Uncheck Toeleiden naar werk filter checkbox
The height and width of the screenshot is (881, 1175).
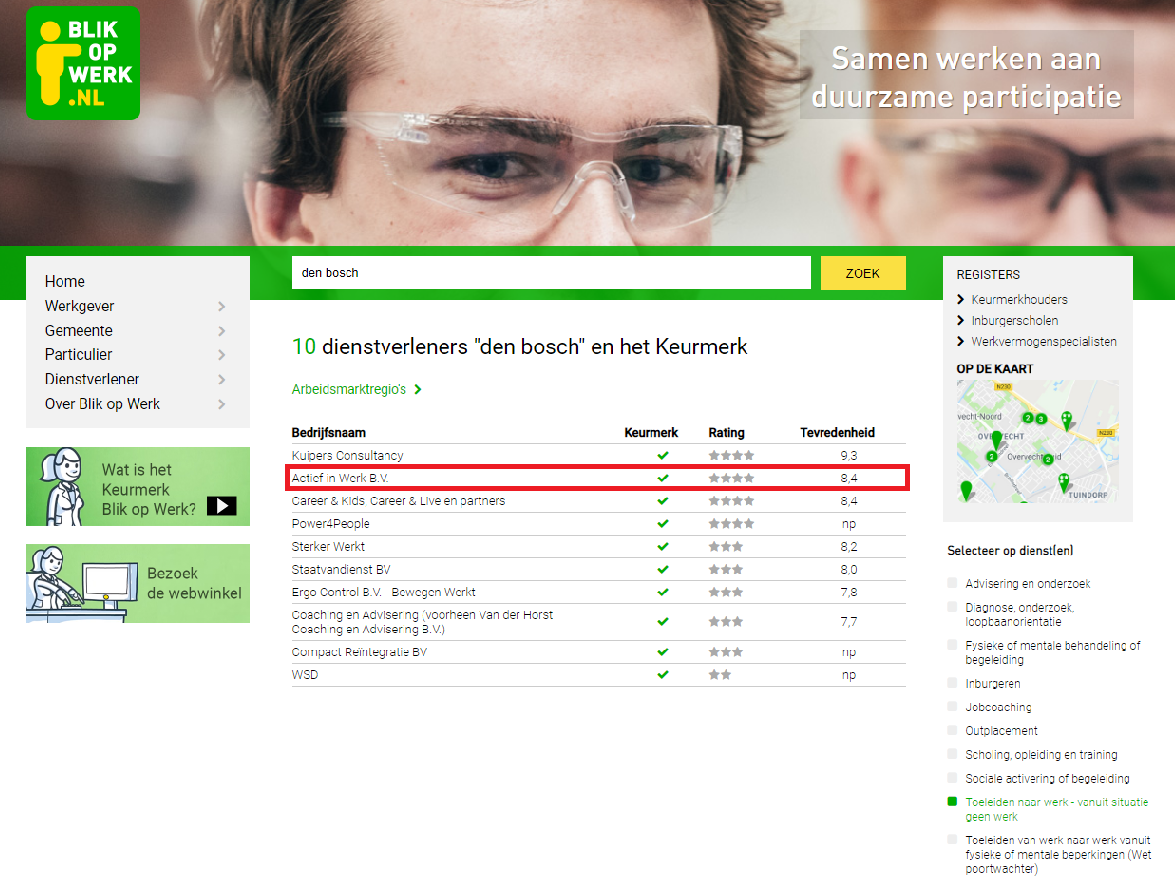coord(952,802)
